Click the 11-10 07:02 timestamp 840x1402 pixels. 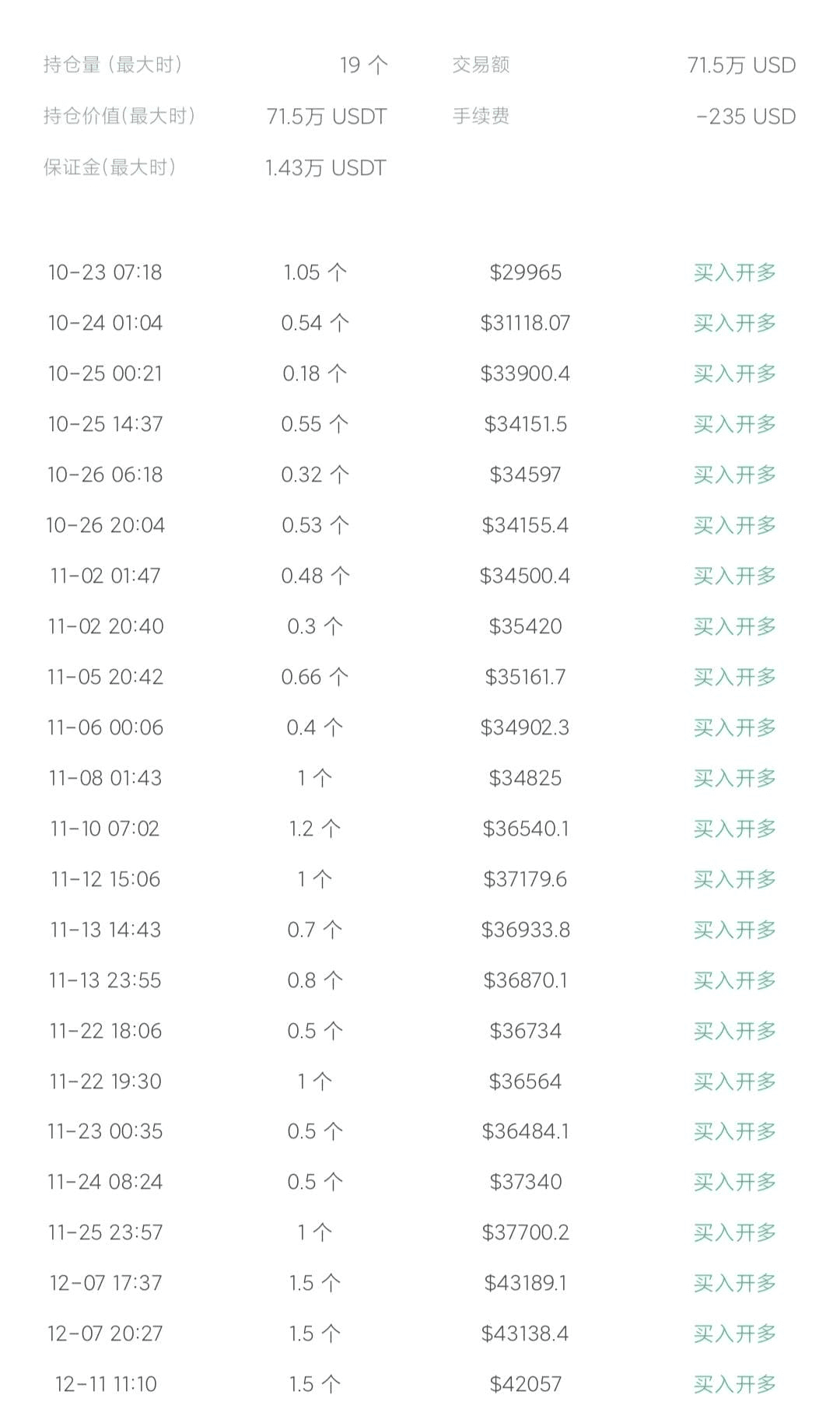(105, 829)
